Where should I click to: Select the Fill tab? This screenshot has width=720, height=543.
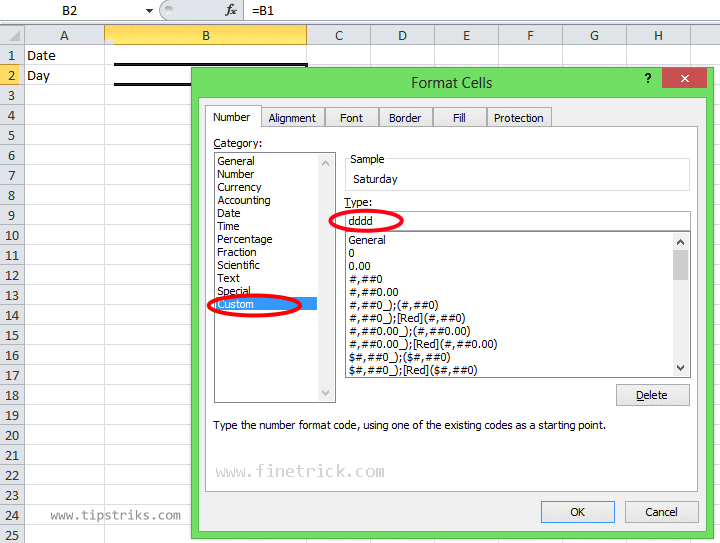[x=459, y=118]
